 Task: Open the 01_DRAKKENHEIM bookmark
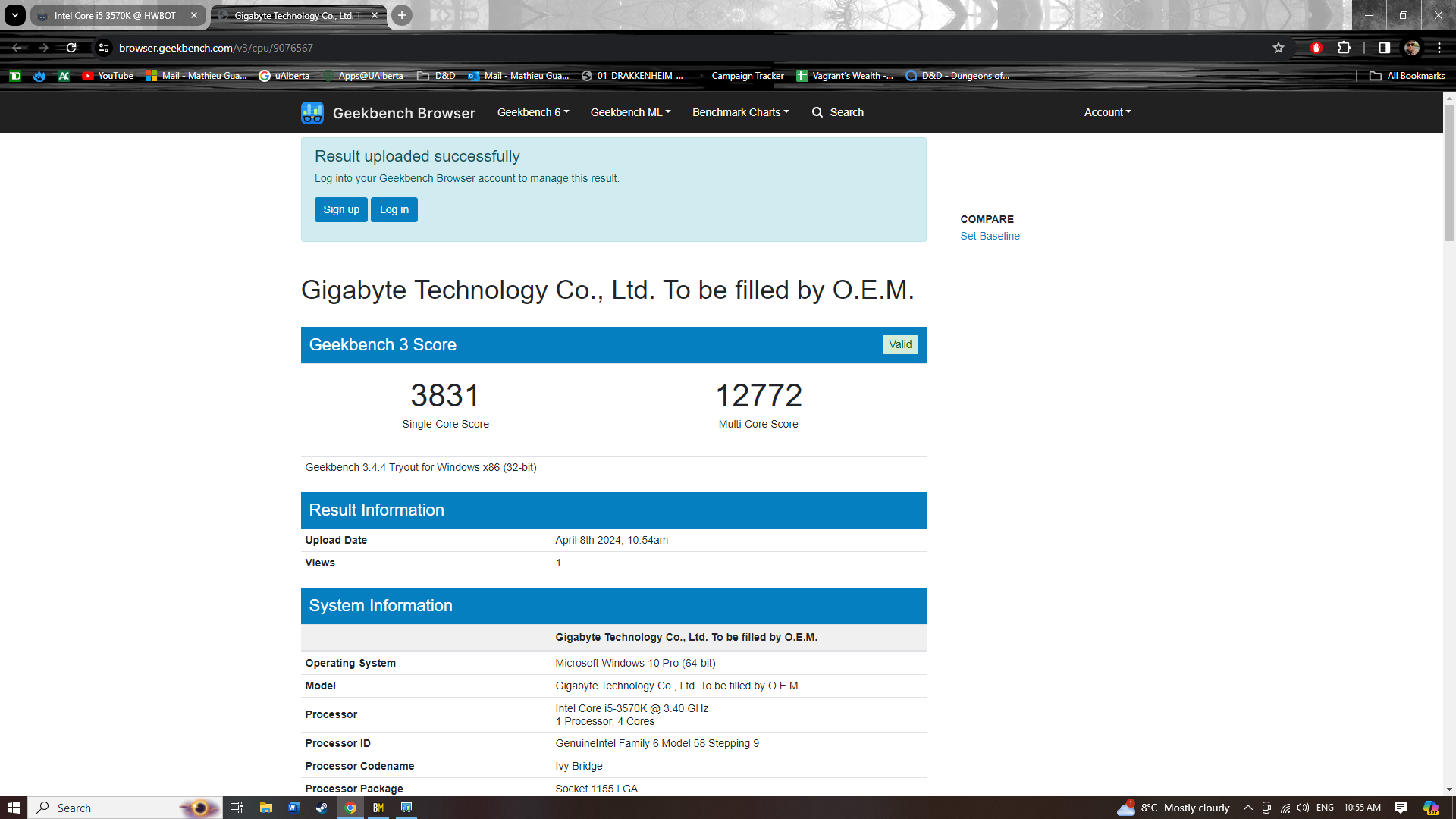click(x=632, y=76)
